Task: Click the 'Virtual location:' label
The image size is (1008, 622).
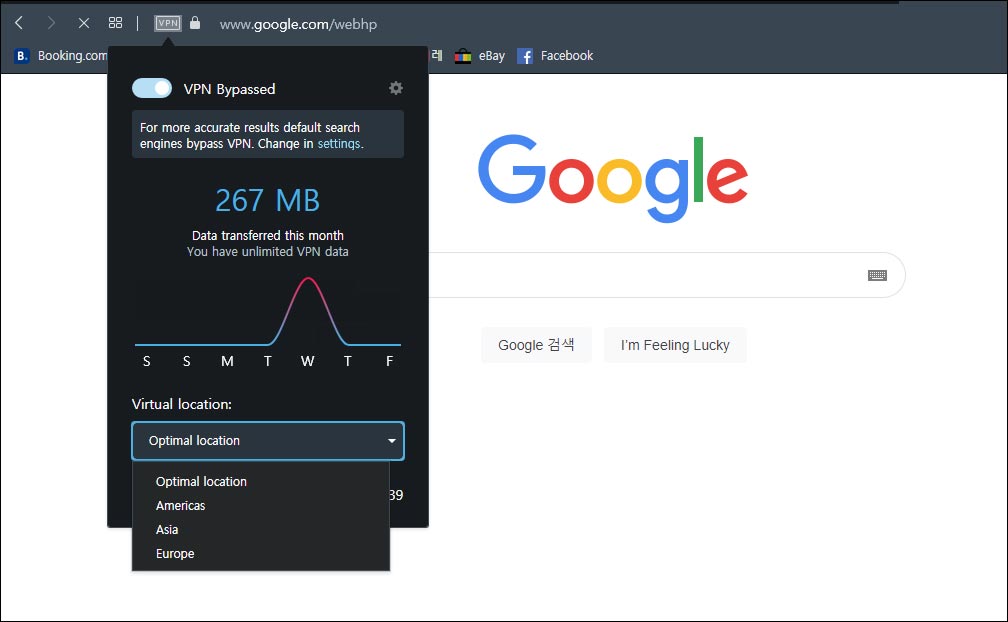Action: pos(182,404)
